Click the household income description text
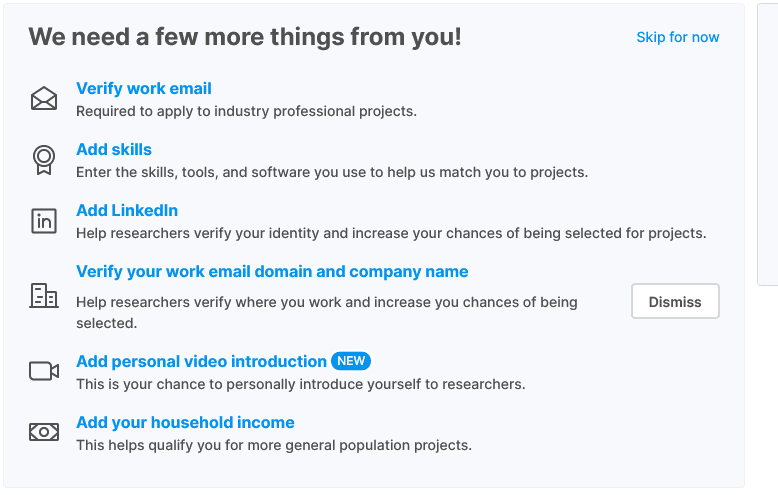The image size is (778, 495). [274, 444]
